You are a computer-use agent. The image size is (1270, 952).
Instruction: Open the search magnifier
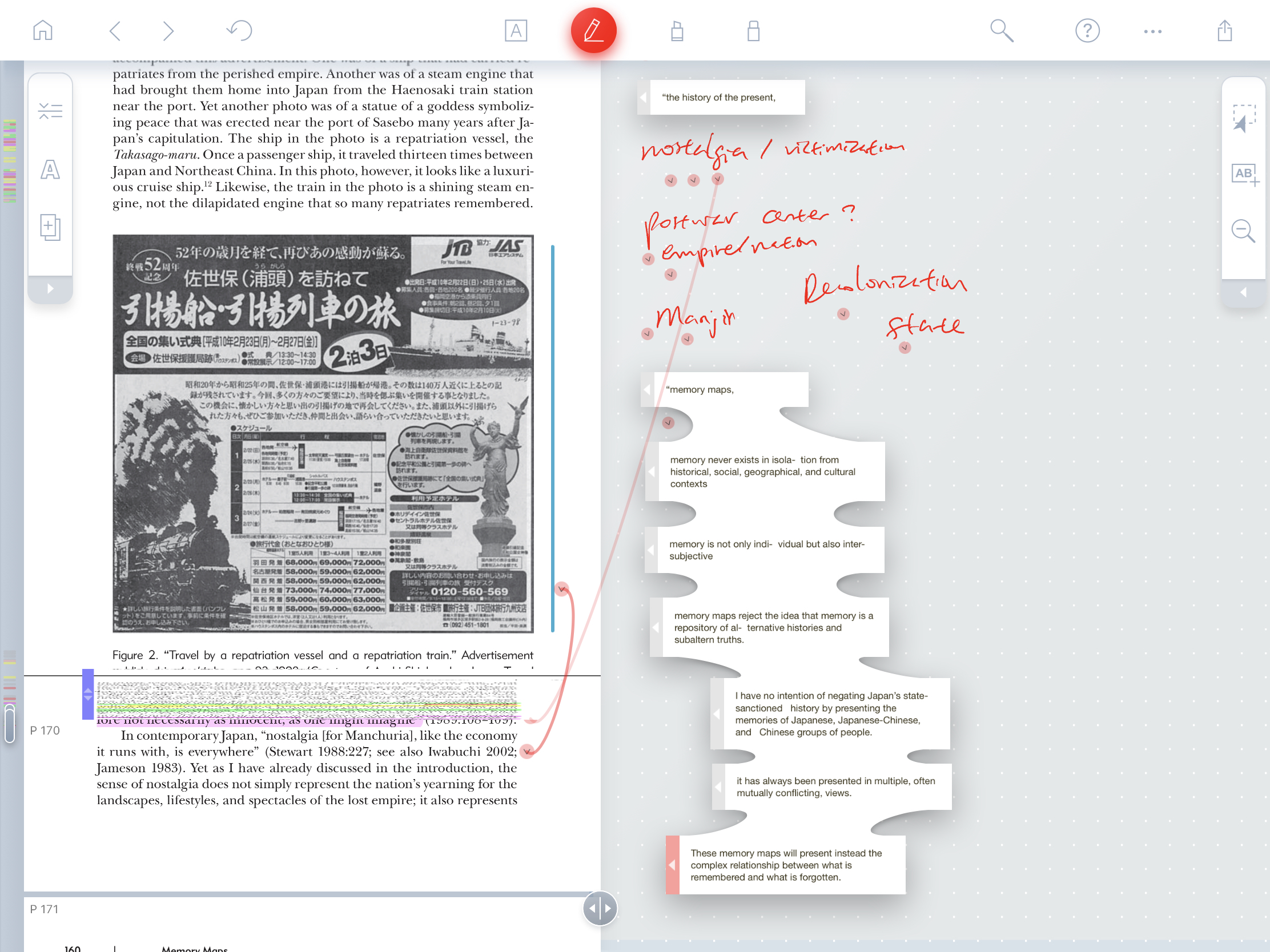point(1001,30)
